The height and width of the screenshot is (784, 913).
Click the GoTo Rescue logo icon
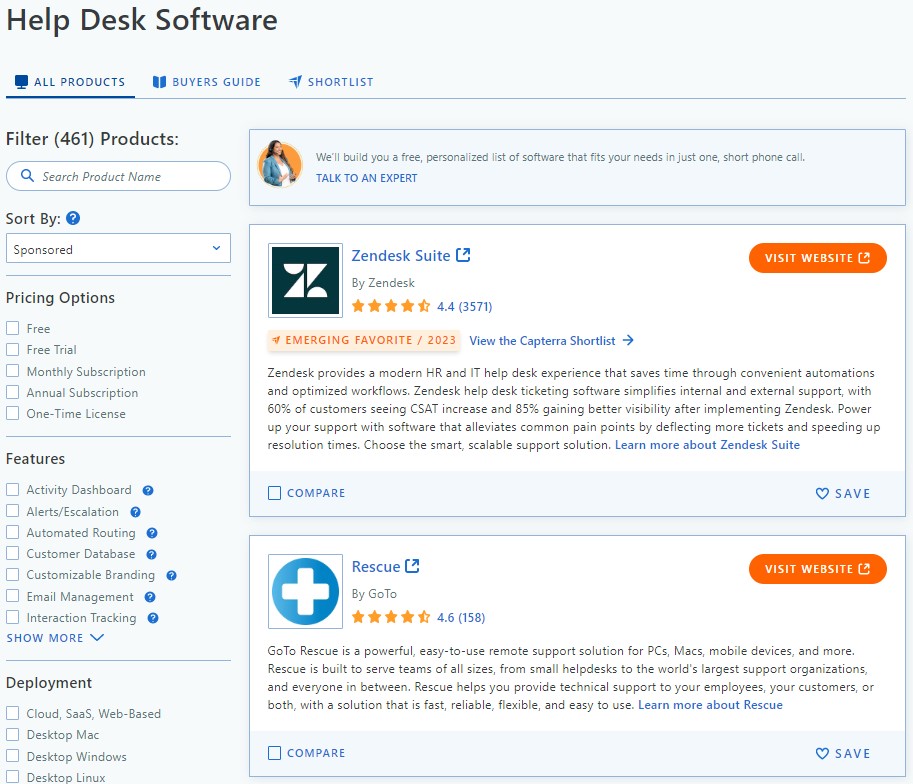[305, 591]
